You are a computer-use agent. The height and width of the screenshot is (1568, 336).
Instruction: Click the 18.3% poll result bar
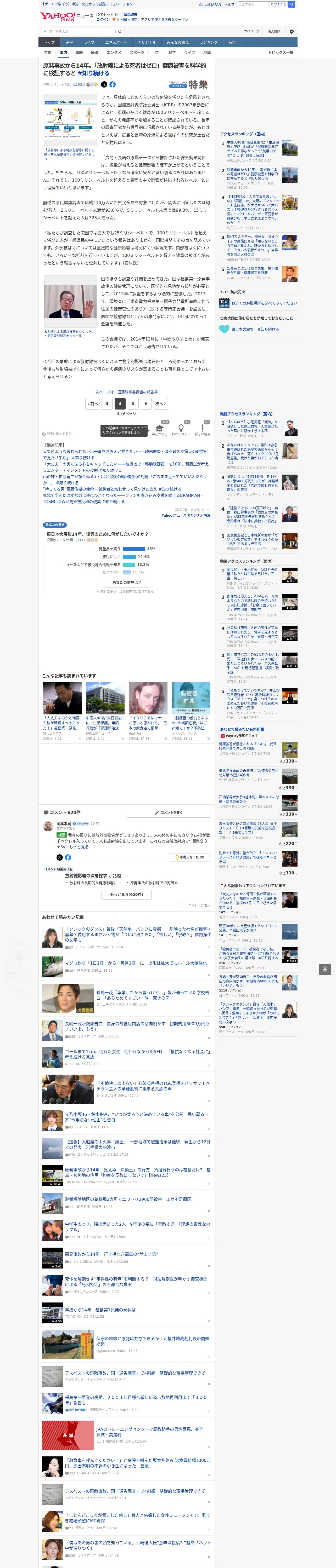[x=129, y=564]
